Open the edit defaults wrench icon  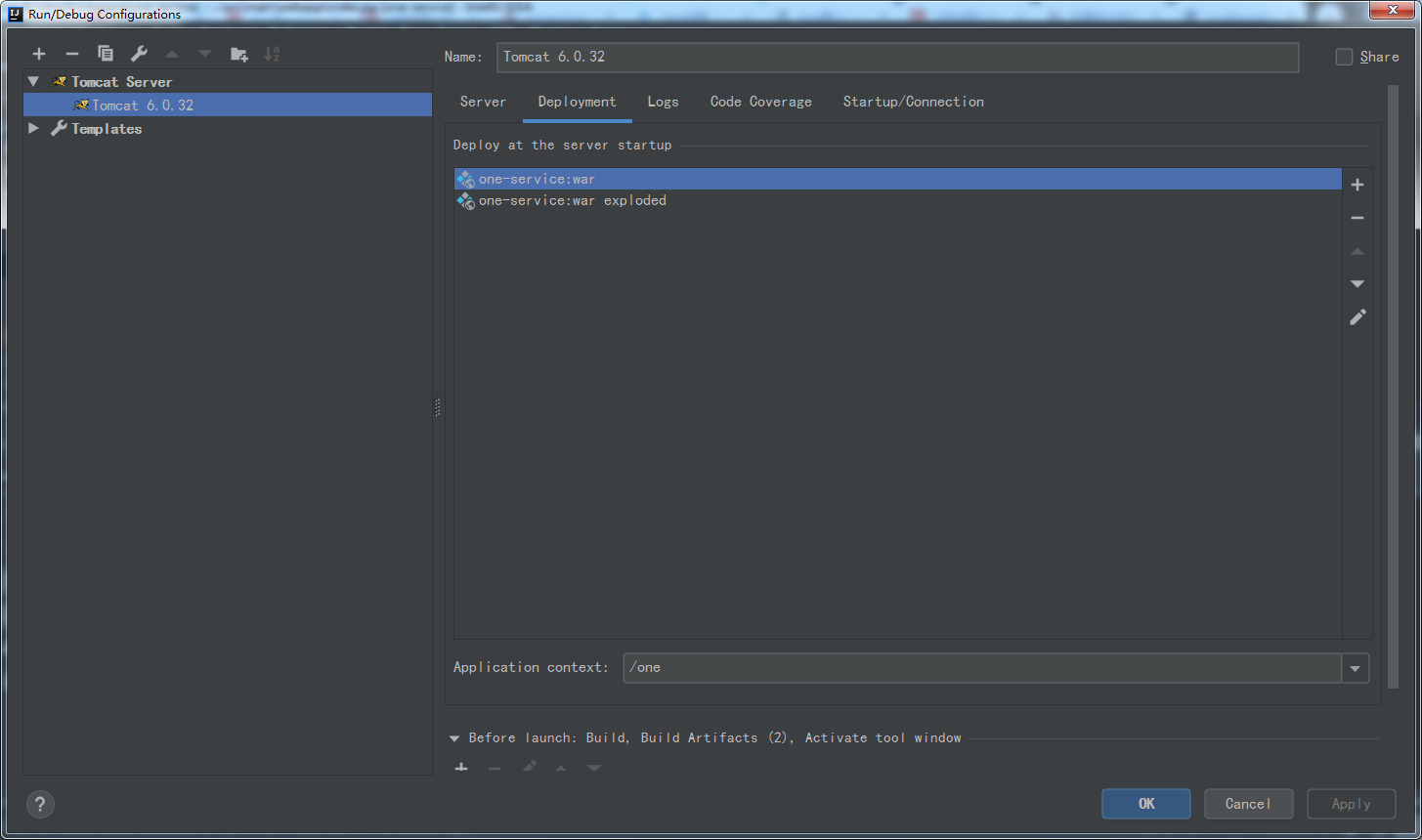pos(139,54)
